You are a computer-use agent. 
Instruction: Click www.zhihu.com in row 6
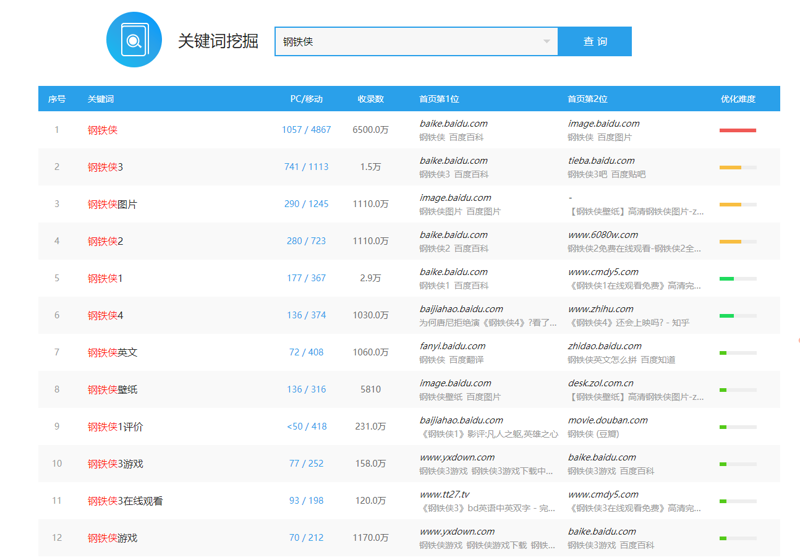click(601, 309)
